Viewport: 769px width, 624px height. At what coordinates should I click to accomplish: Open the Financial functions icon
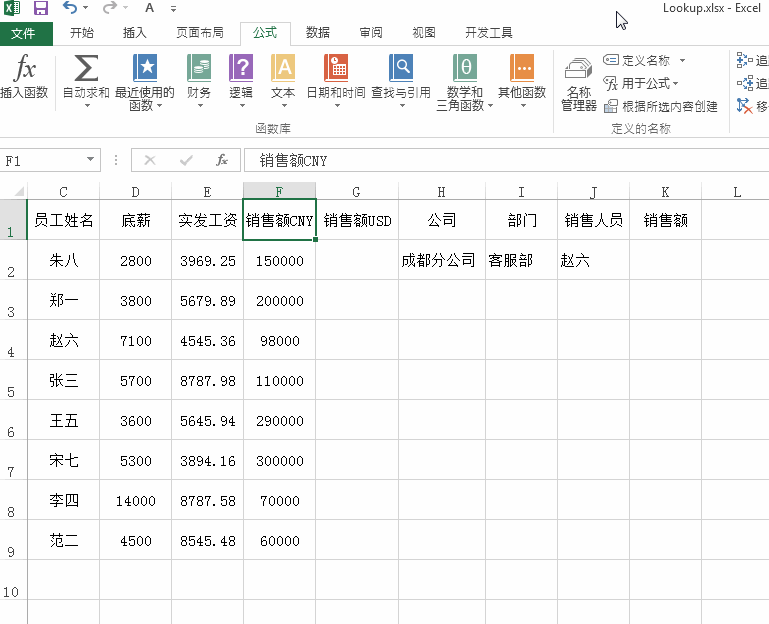point(199,68)
